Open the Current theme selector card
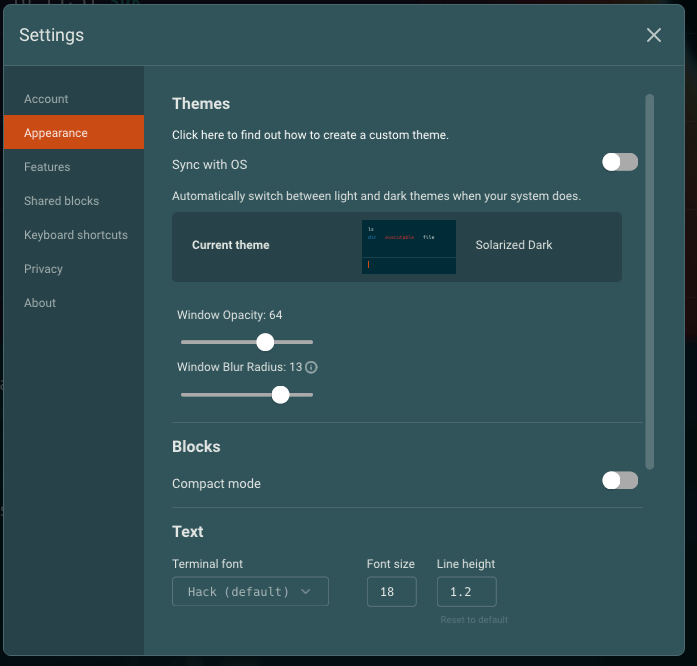697x666 pixels. click(397, 247)
